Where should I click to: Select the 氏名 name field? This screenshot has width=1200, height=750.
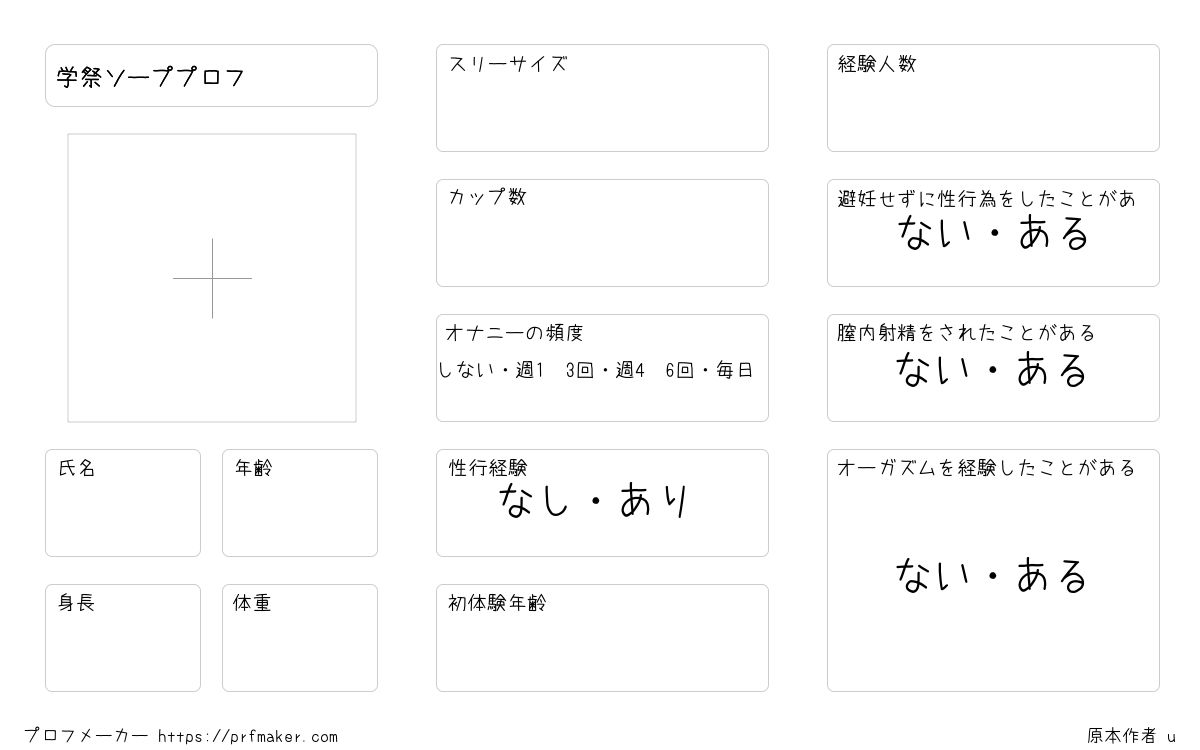123,503
